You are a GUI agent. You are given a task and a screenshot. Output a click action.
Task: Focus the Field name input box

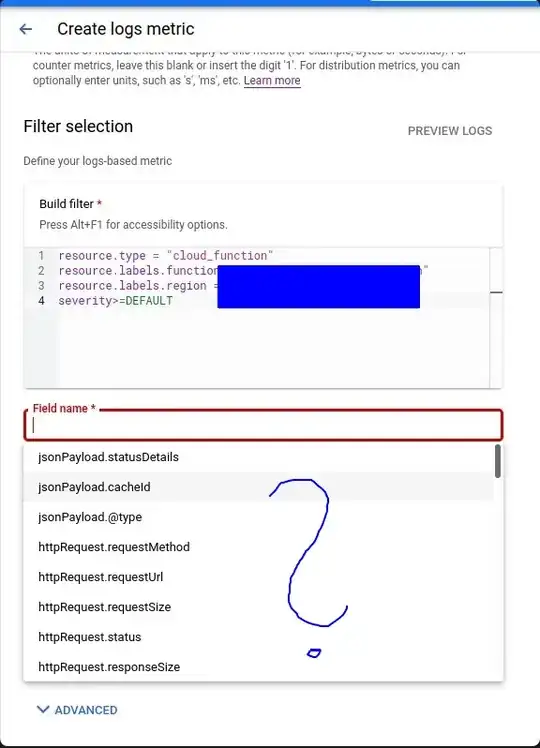point(263,425)
